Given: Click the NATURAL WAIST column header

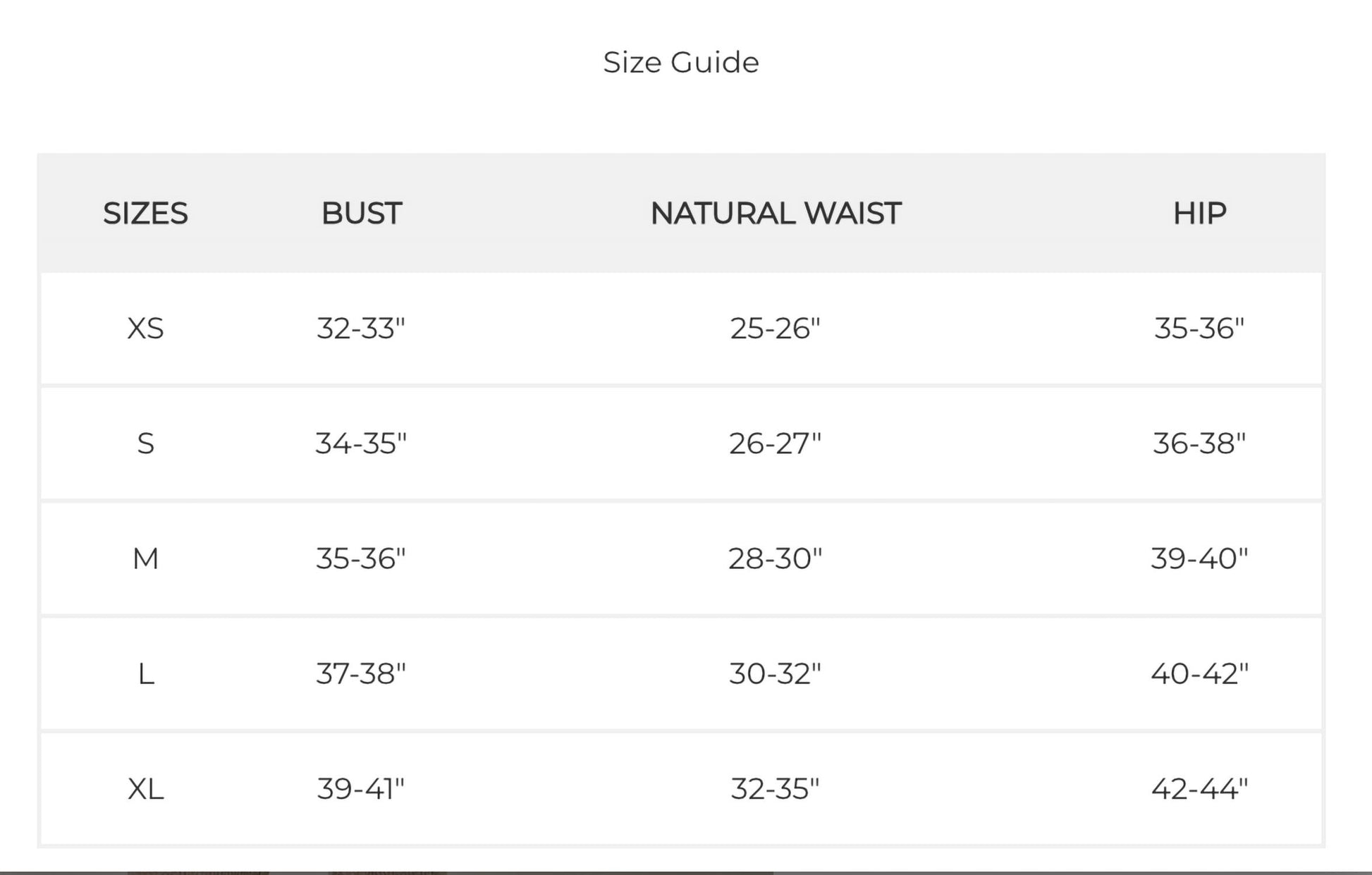Looking at the screenshot, I should coord(776,213).
